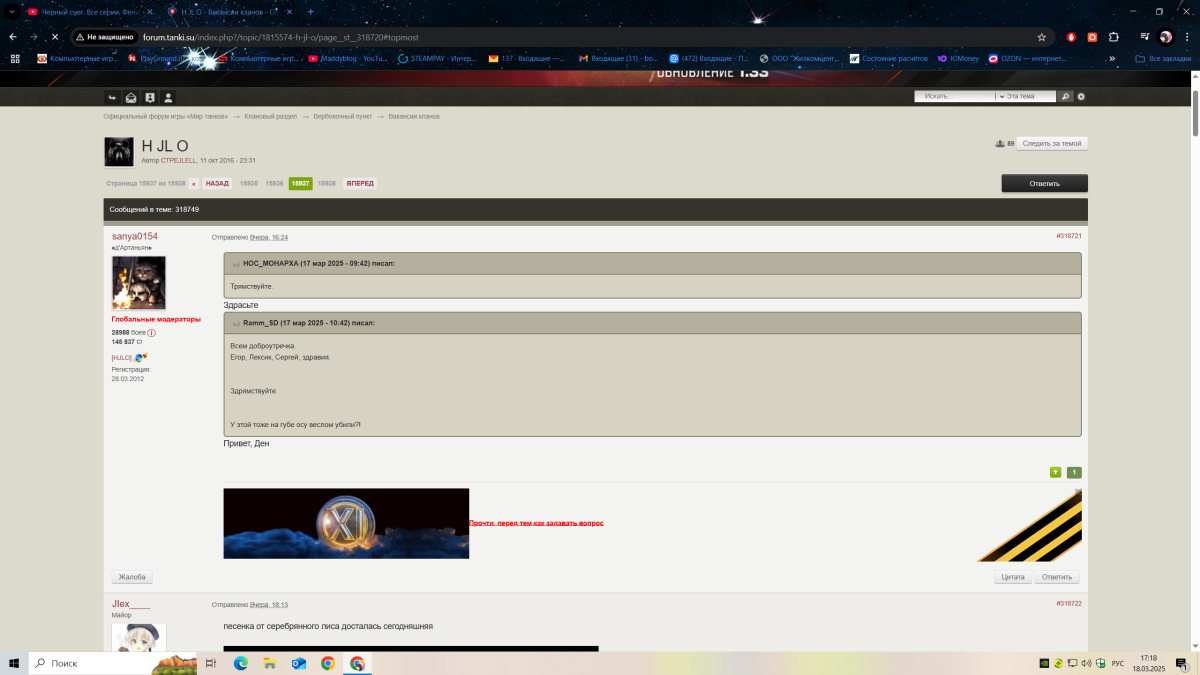Open 'Все закладки' bookmarks folder
Screen dimensions: 1200x675
[x=1163, y=59]
